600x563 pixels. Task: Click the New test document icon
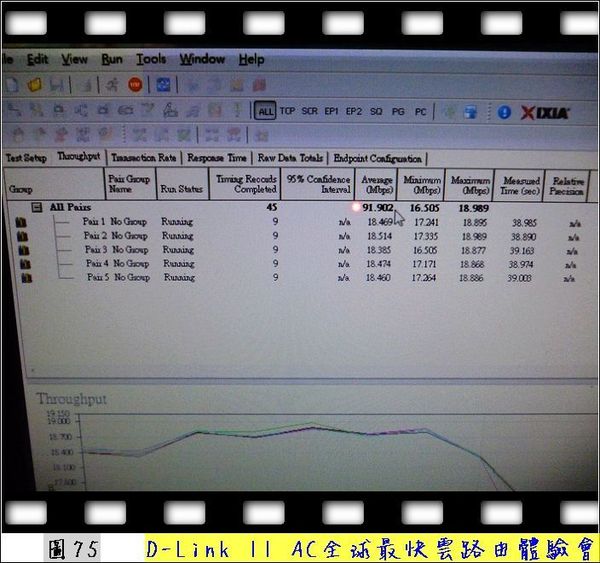(11, 85)
